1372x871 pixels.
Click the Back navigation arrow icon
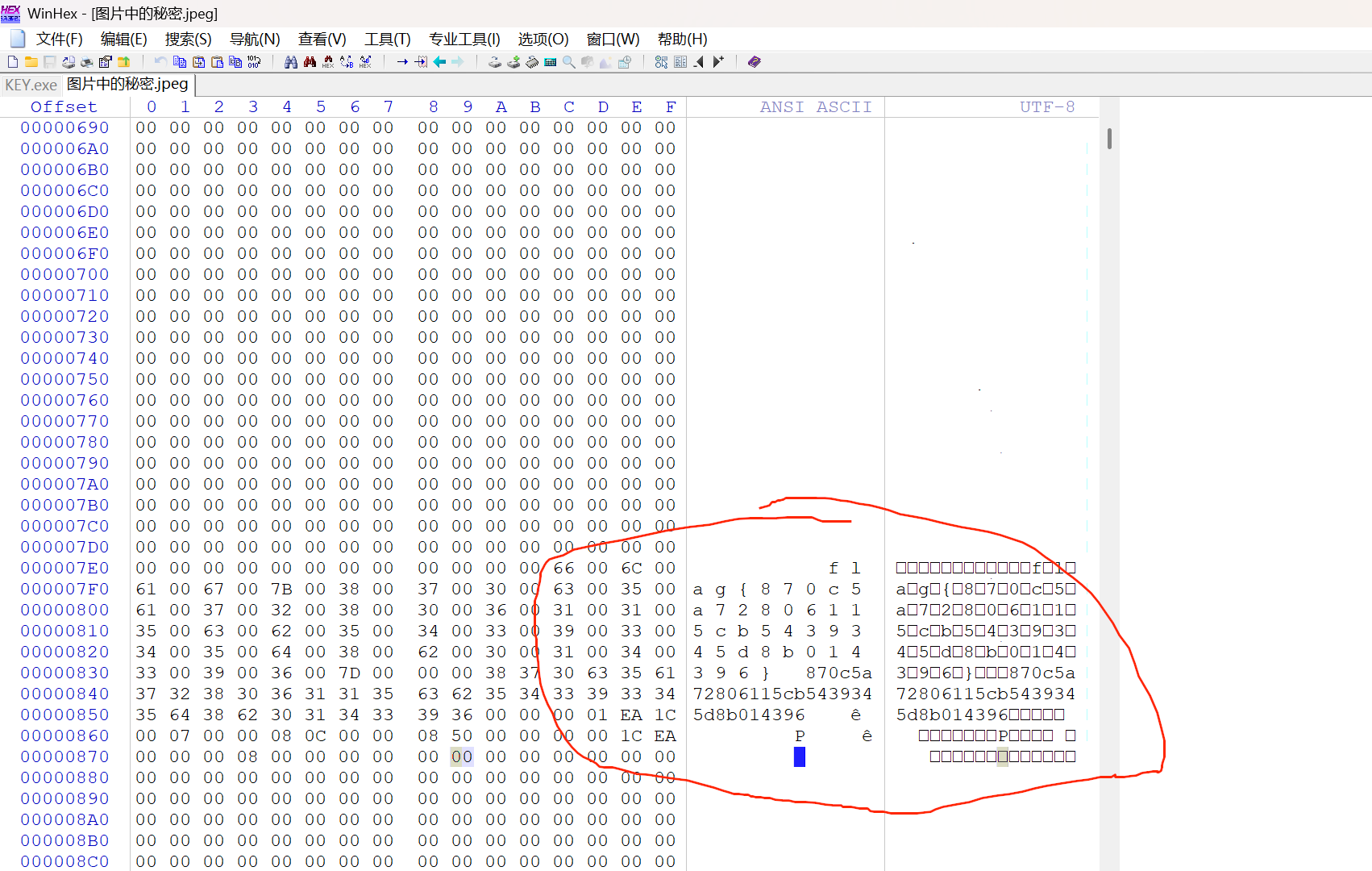pos(439,62)
